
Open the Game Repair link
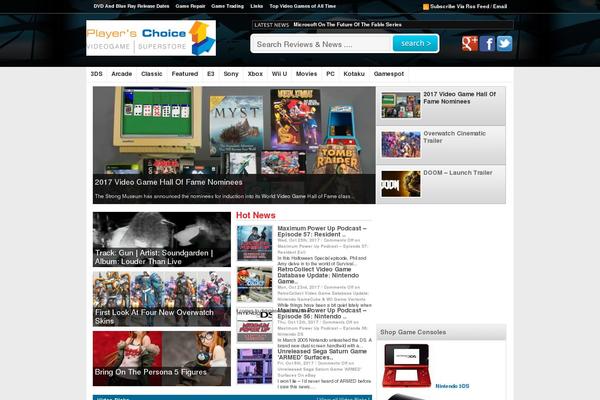click(x=190, y=6)
